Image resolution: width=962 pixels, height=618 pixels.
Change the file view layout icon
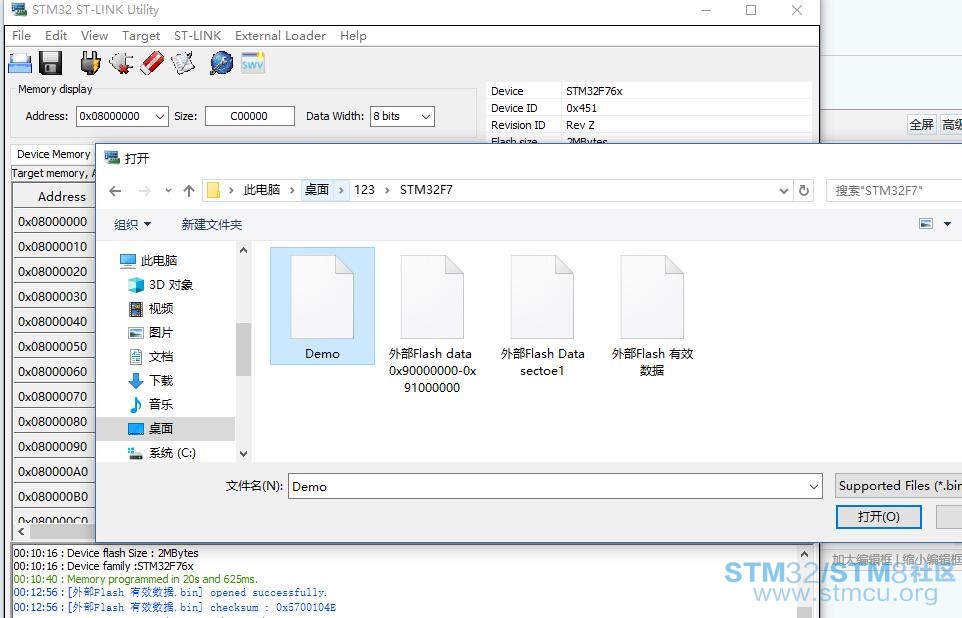[x=926, y=224]
